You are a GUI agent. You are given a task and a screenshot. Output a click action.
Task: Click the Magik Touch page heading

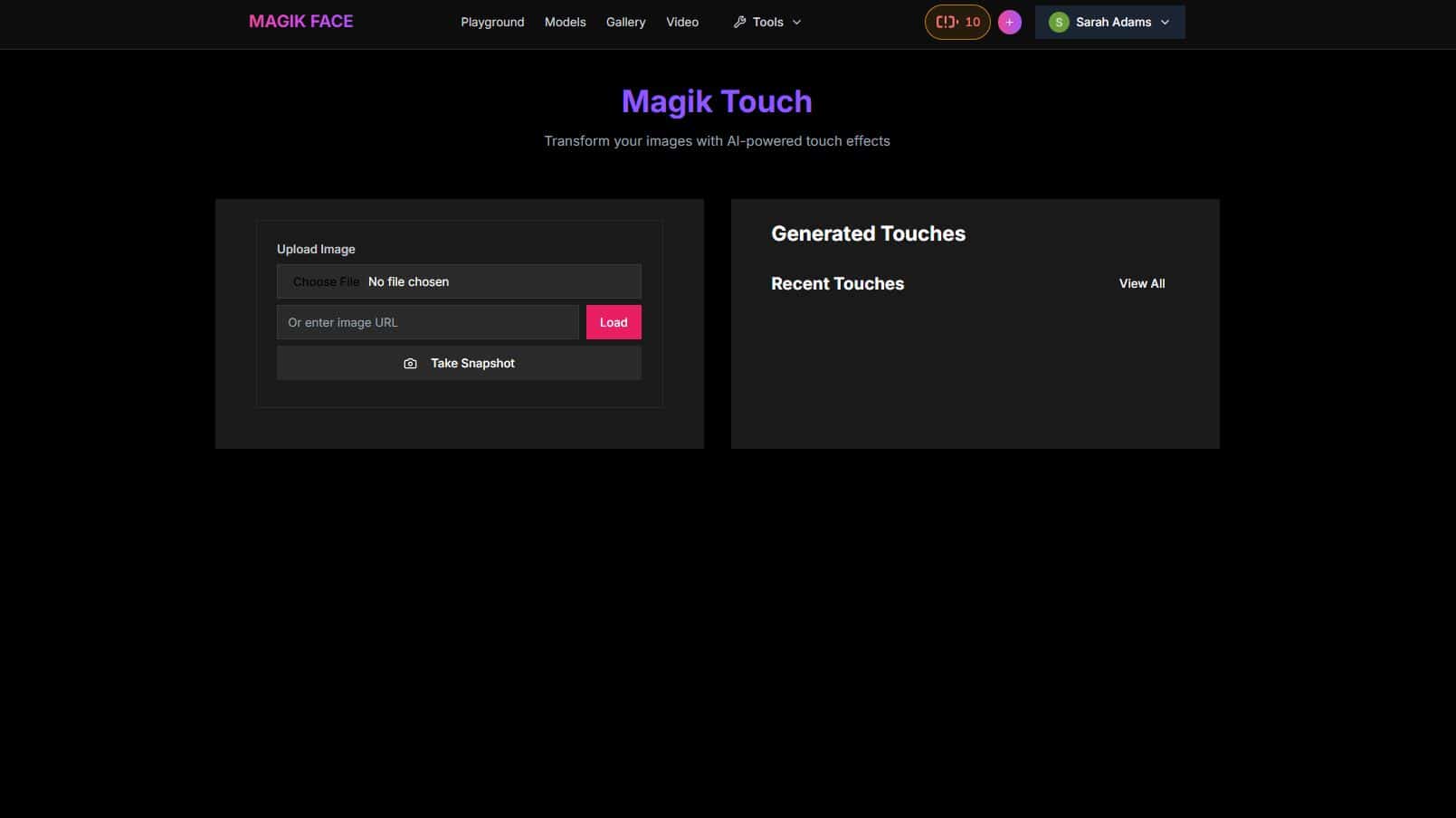tap(717, 101)
